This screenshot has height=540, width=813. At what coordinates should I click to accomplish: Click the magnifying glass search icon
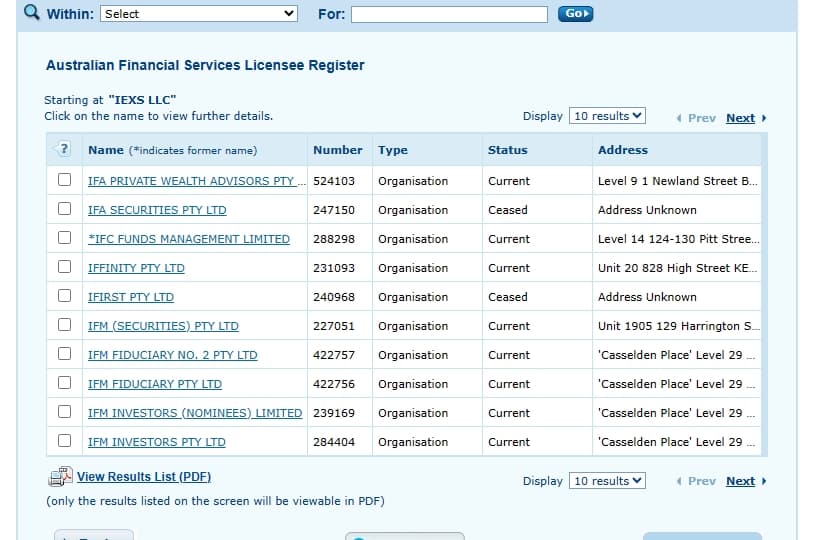pos(32,12)
